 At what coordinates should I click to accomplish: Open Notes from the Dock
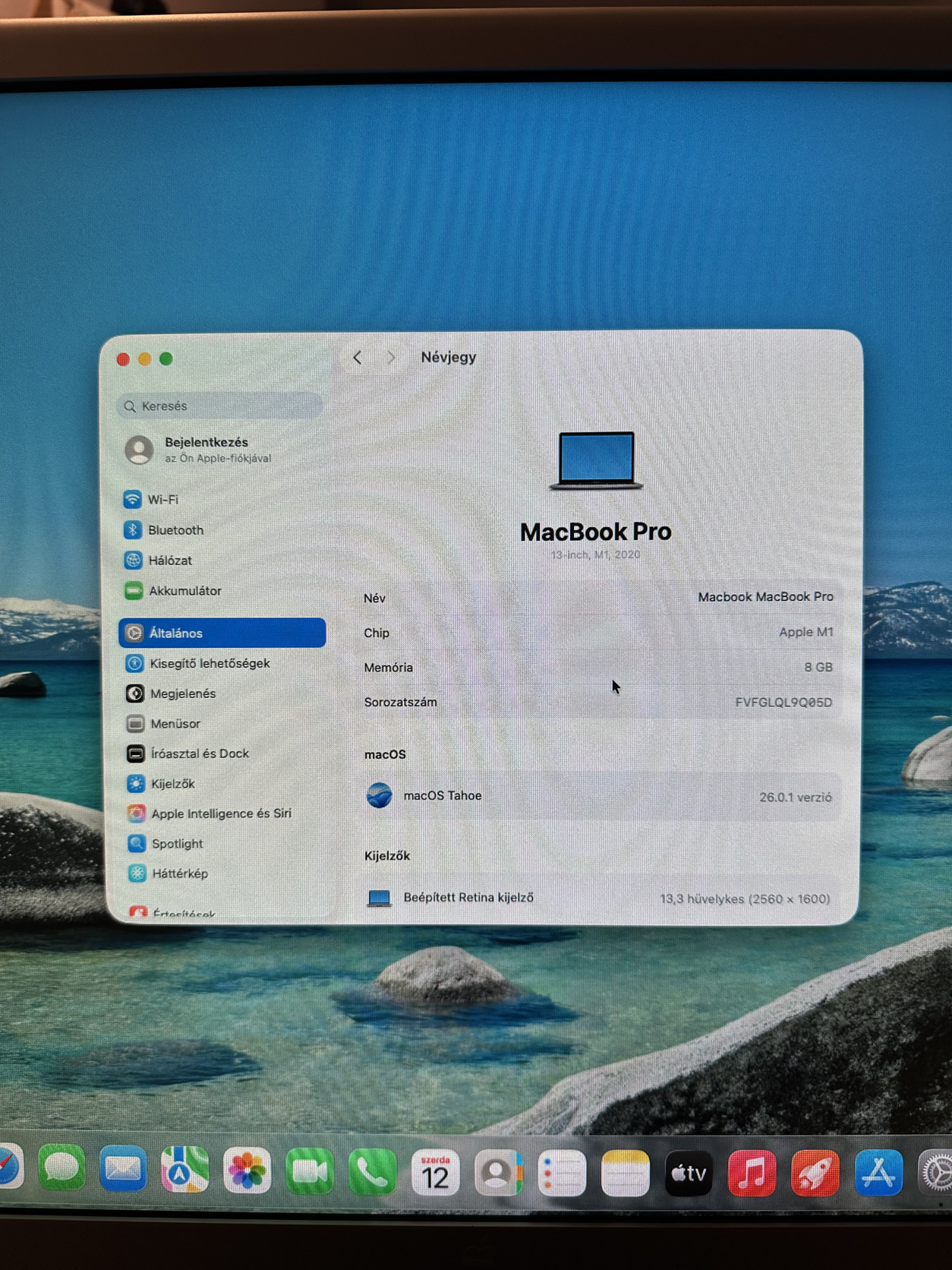point(625,1174)
